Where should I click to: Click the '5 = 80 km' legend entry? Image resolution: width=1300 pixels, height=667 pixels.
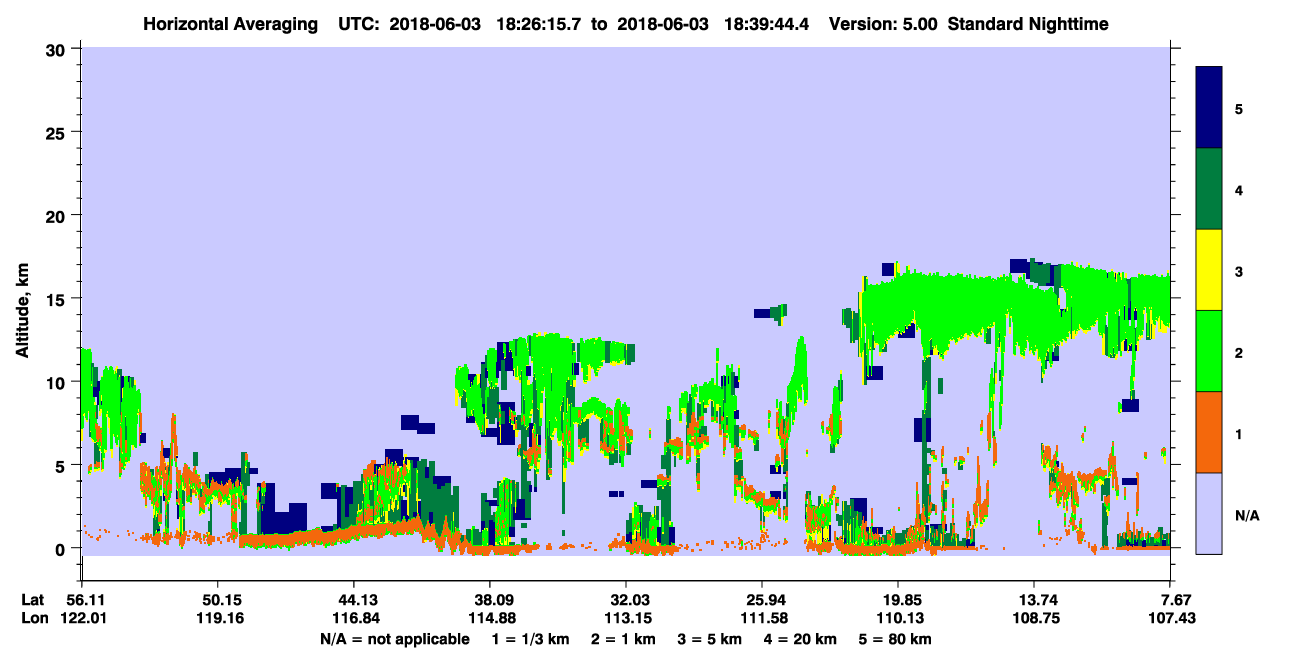click(x=896, y=639)
